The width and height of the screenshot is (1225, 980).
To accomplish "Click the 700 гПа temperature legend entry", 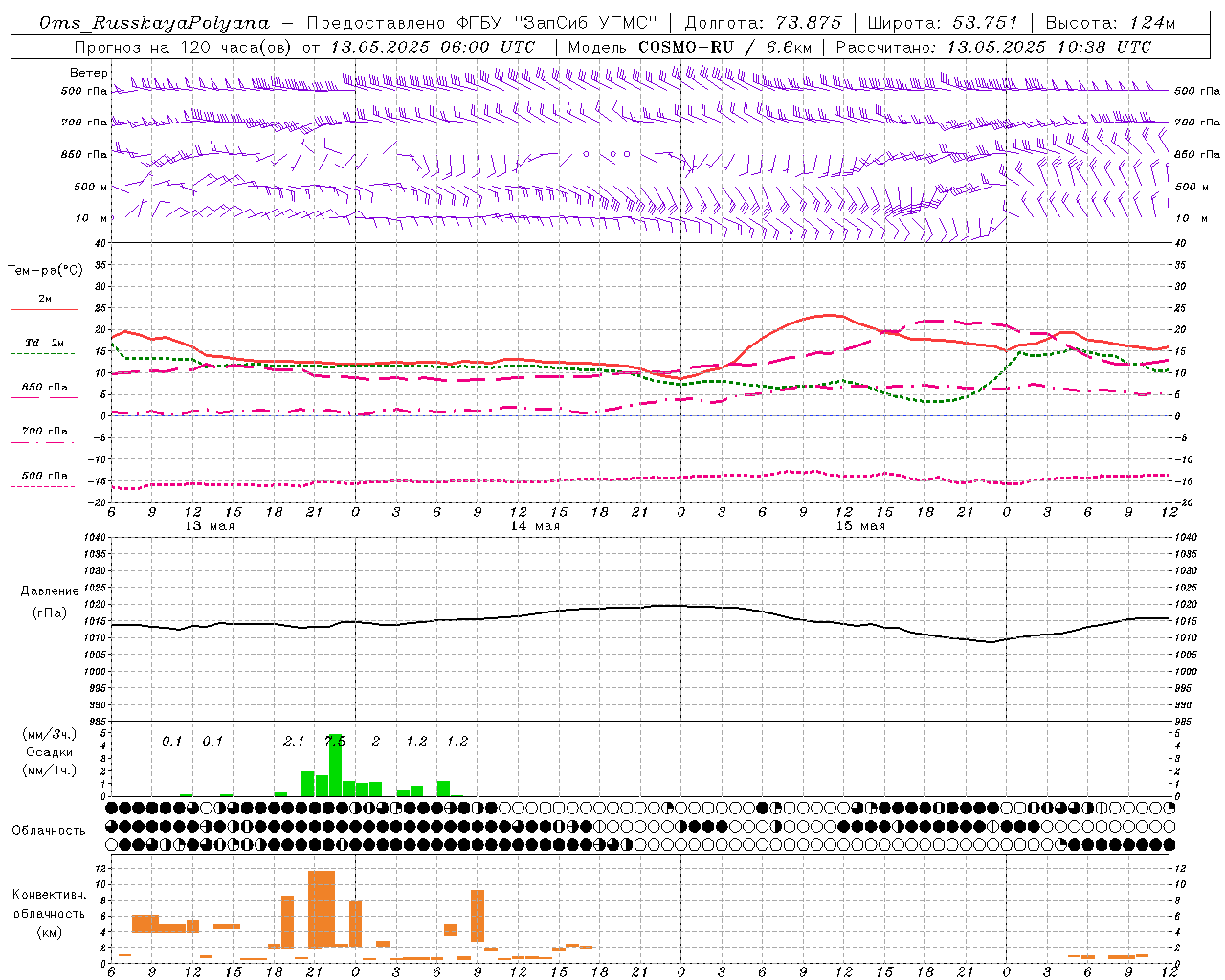I will 45,432.
